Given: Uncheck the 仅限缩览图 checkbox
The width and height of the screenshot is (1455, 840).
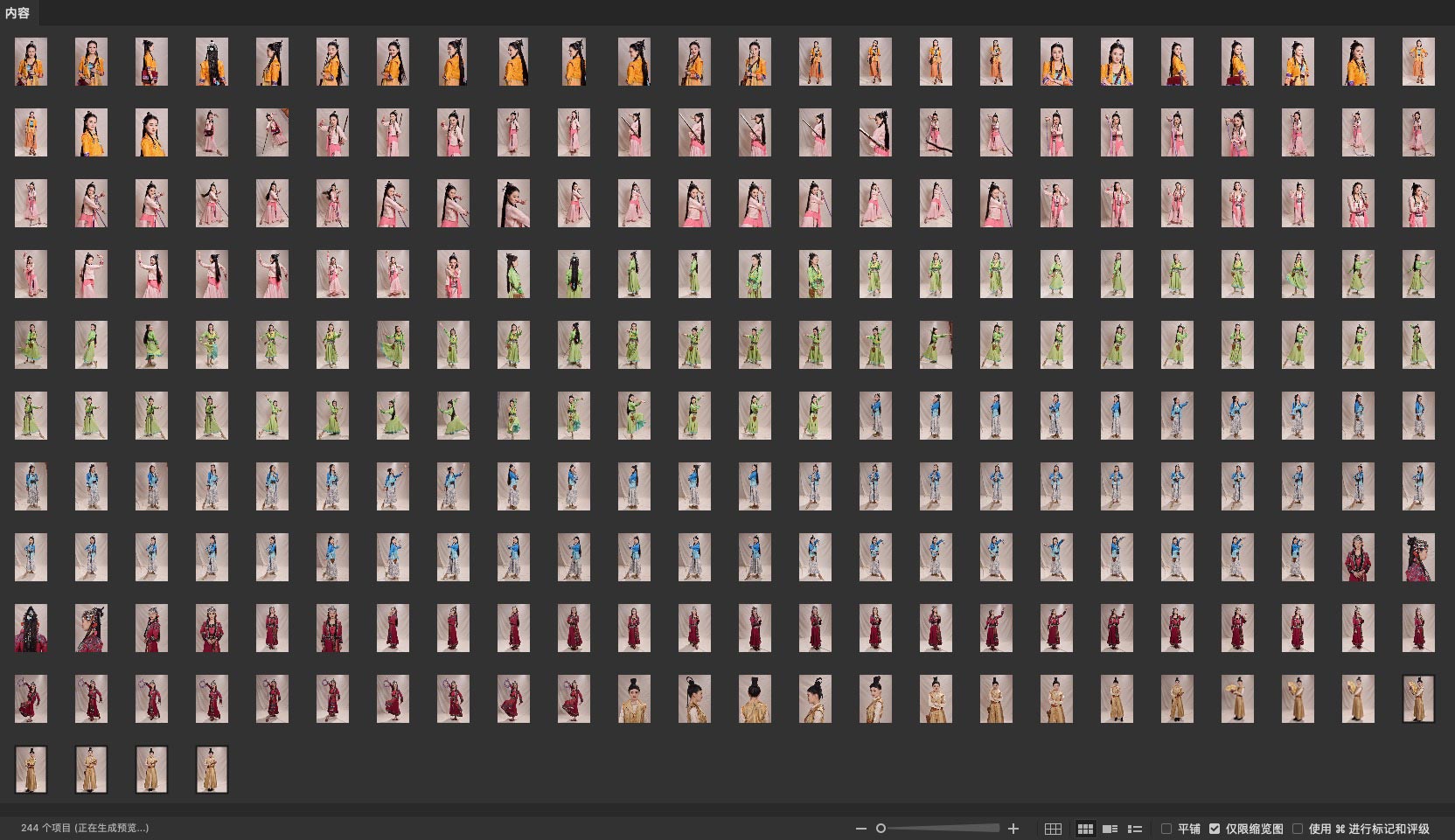Looking at the screenshot, I should tap(1214, 829).
